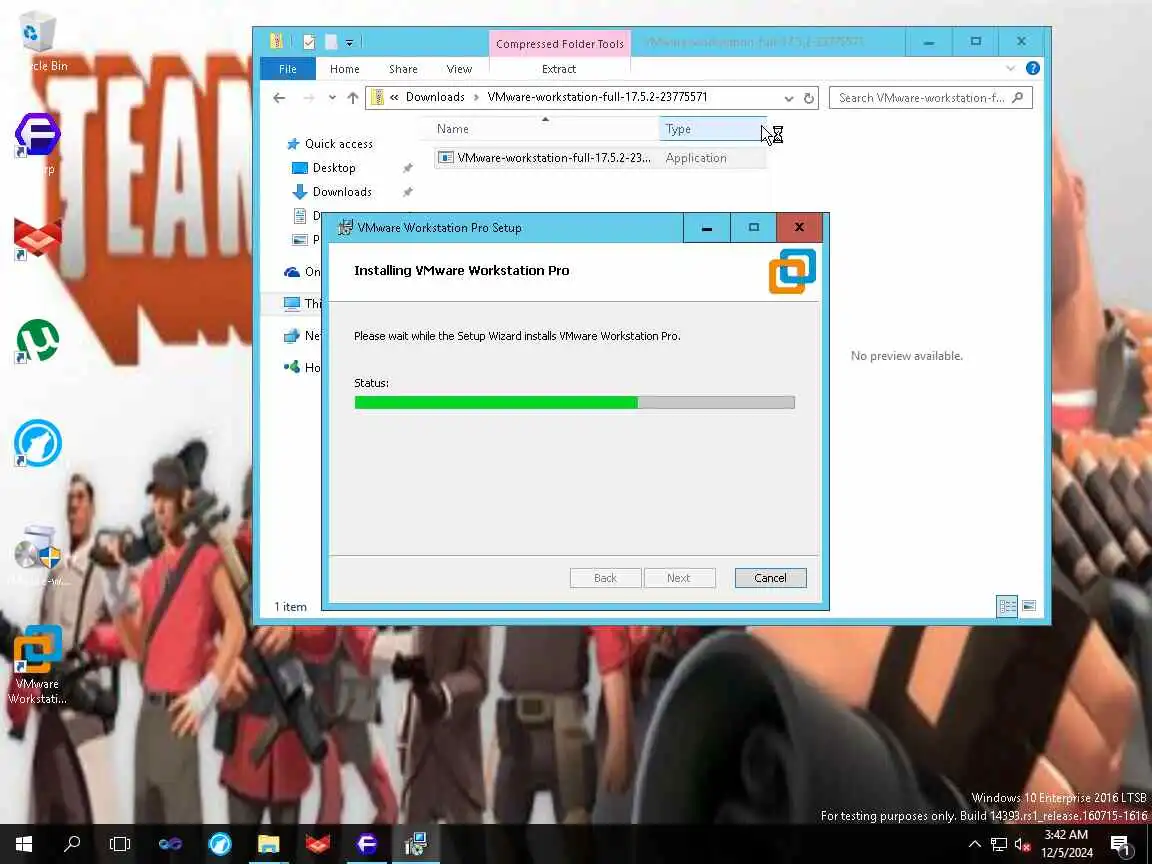Select Downloads in the navigation pane
This screenshot has height=864, width=1152.
pos(342,192)
